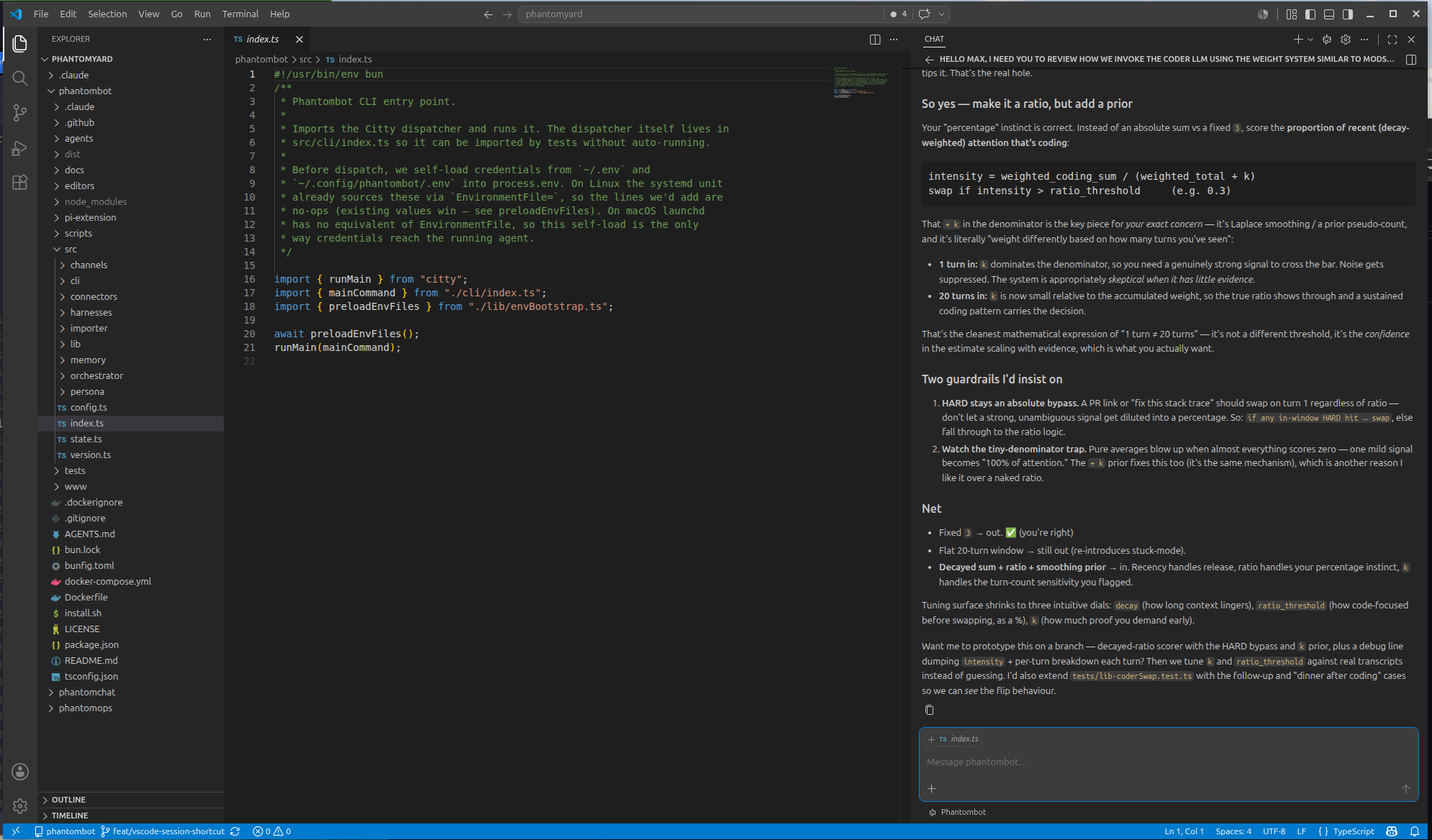
Task: Toggle Primary Side Bar visibility
Action: click(1310, 14)
